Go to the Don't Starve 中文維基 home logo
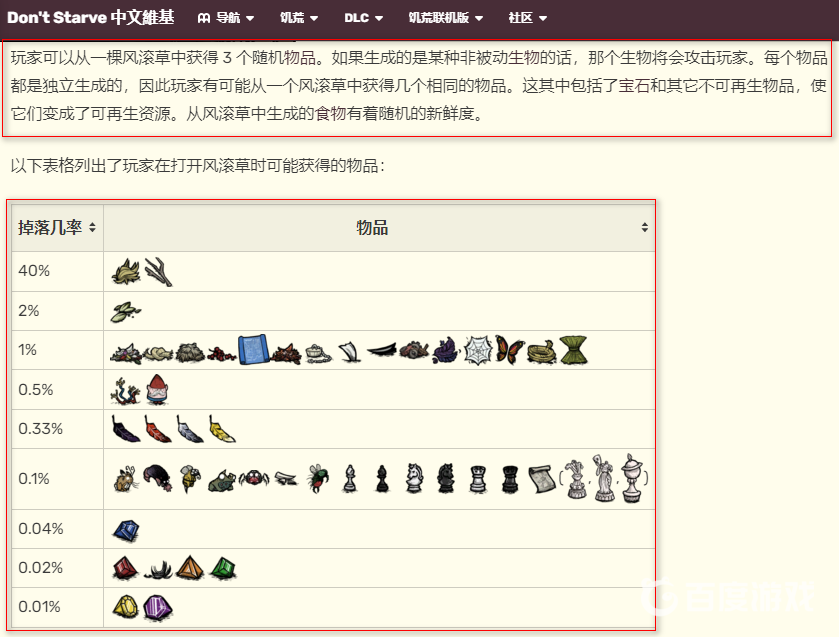This screenshot has height=637, width=839. 90,18
